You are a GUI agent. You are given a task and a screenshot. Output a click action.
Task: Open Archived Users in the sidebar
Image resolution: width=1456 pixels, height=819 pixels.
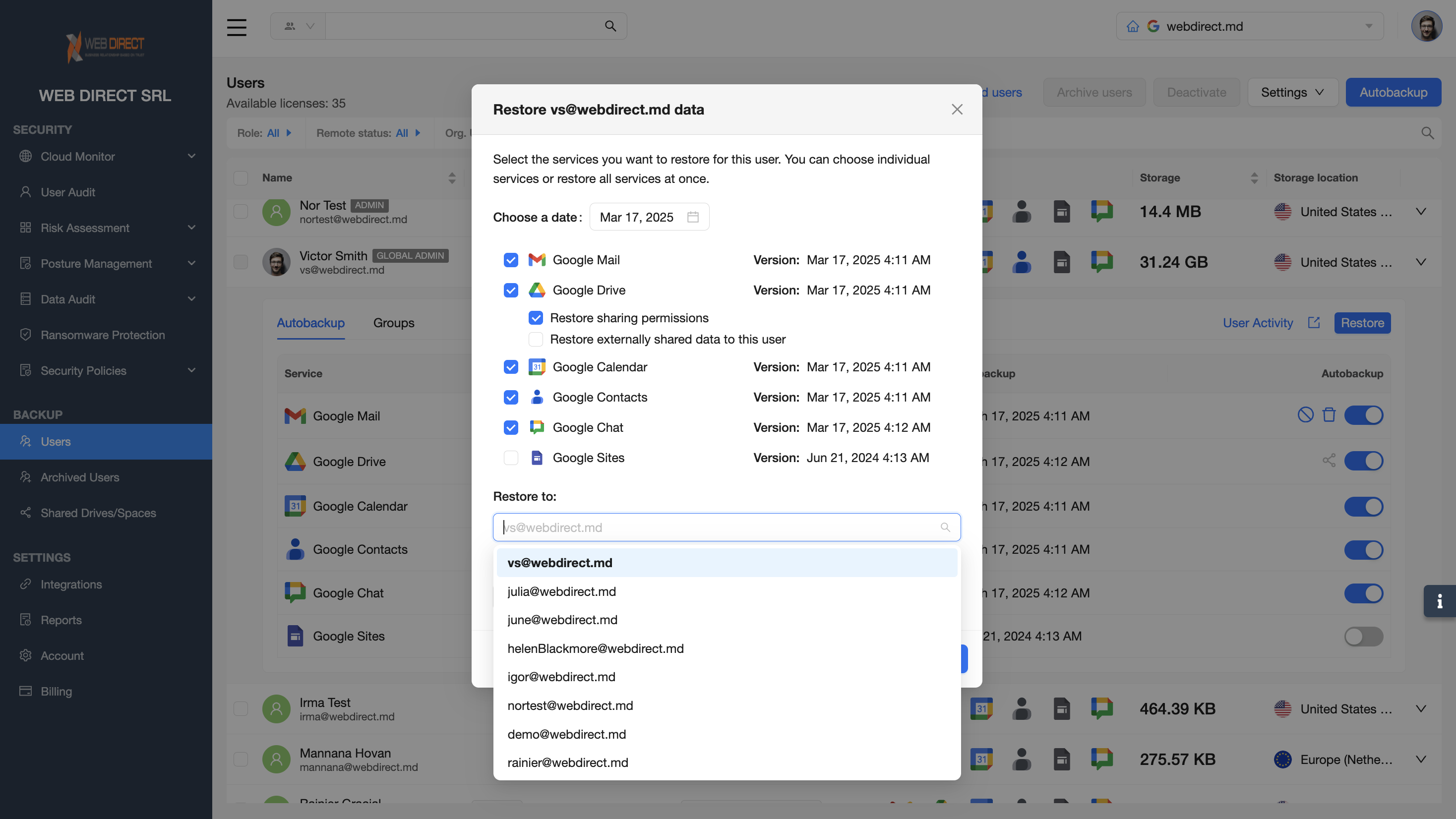[80, 477]
